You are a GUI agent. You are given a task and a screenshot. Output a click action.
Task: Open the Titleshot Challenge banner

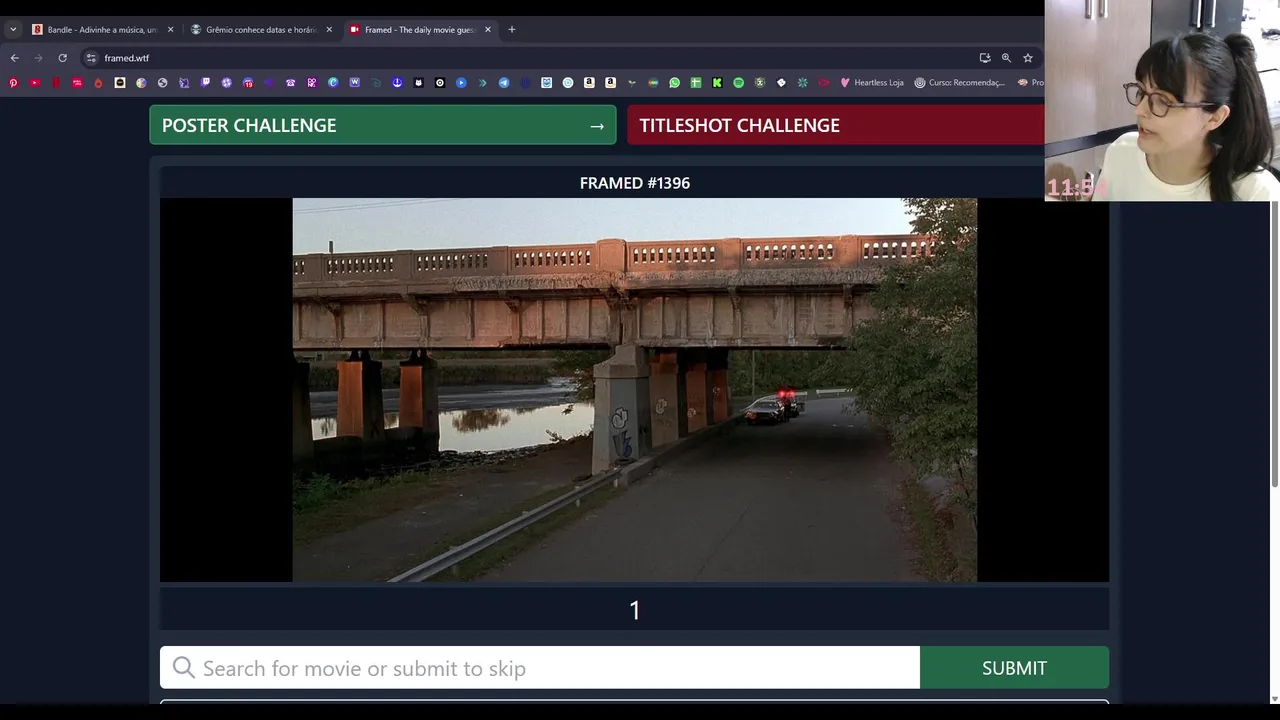click(836, 125)
